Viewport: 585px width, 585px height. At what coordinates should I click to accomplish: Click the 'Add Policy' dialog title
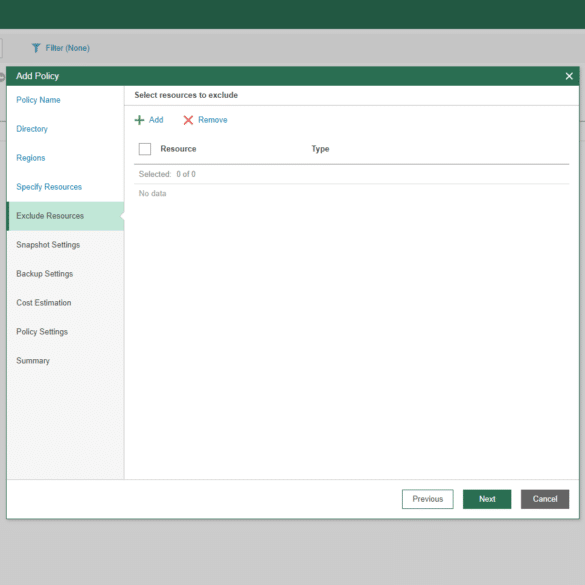(37, 76)
